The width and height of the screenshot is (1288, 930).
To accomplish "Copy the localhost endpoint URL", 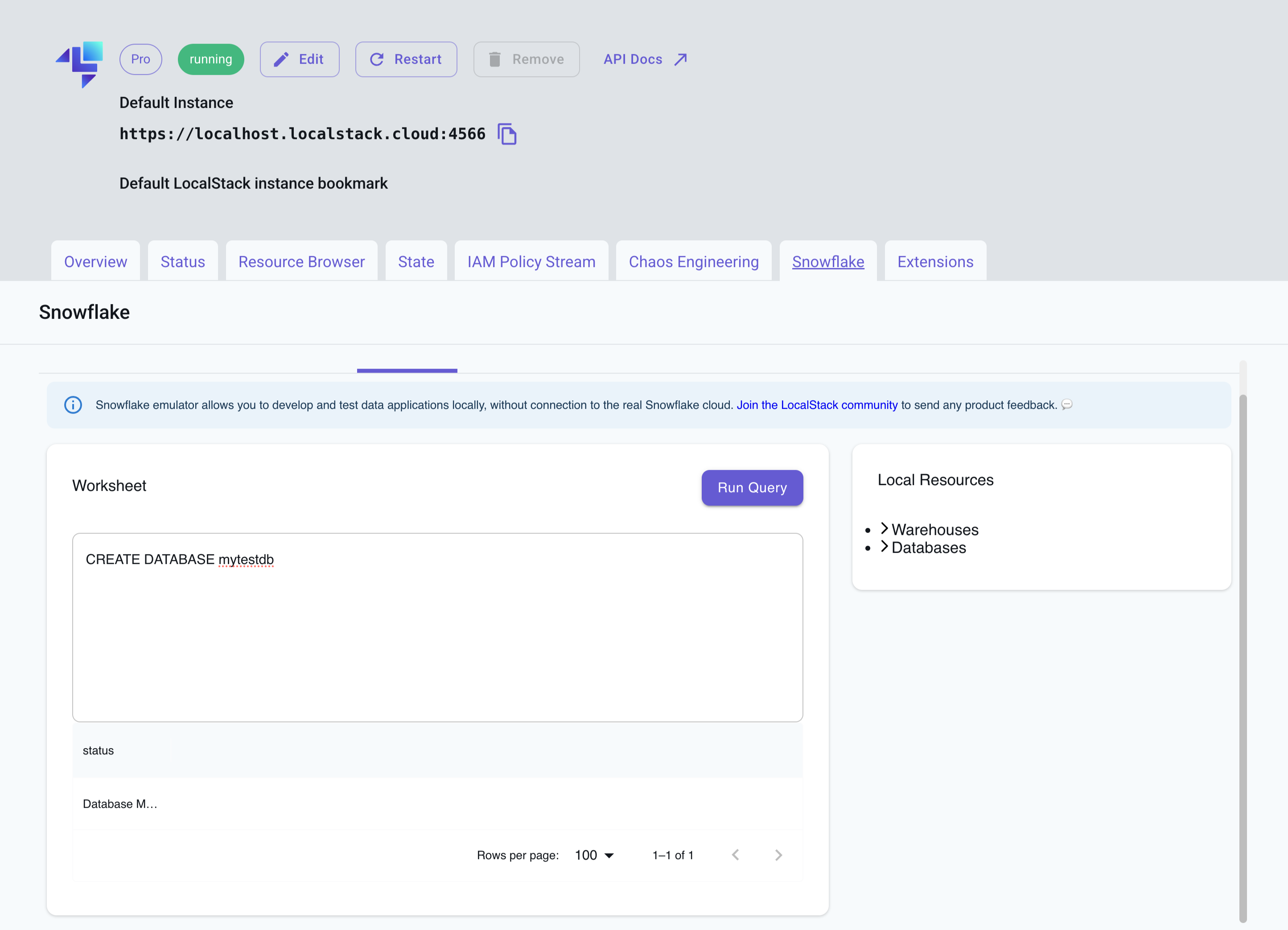I will click(x=506, y=134).
